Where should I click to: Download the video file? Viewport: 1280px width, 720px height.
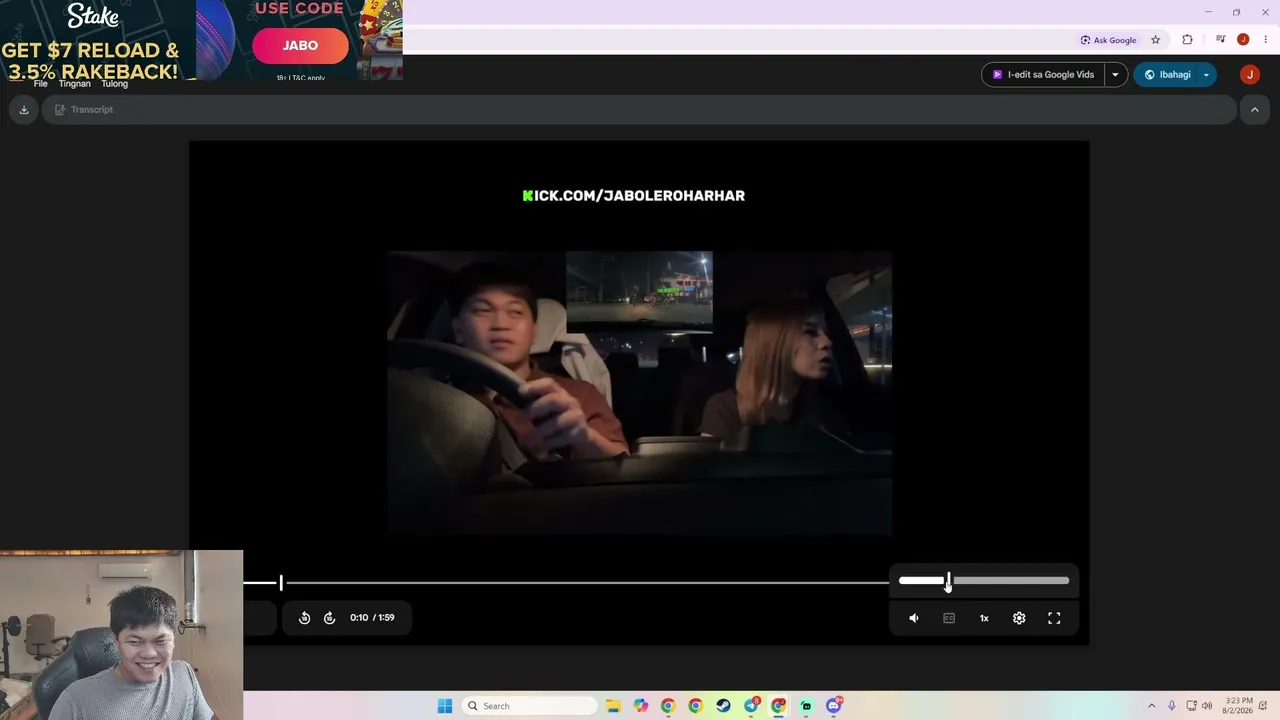click(24, 110)
